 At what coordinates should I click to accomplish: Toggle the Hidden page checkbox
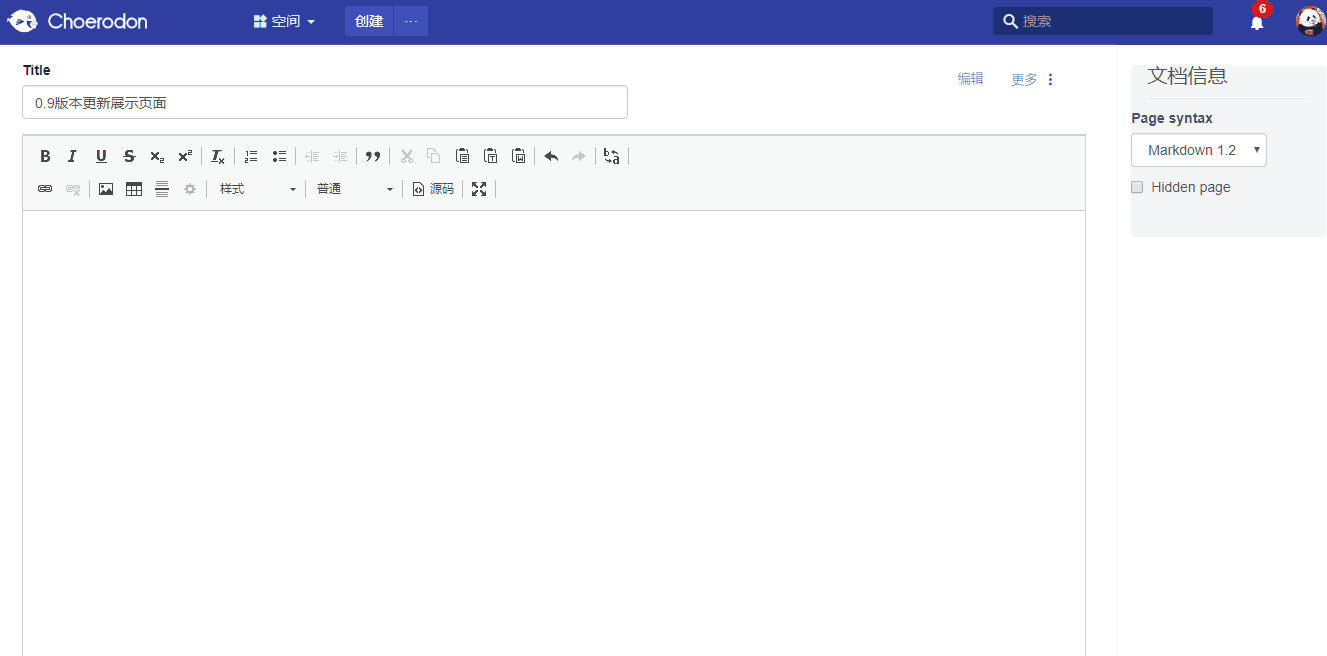pos(1137,187)
